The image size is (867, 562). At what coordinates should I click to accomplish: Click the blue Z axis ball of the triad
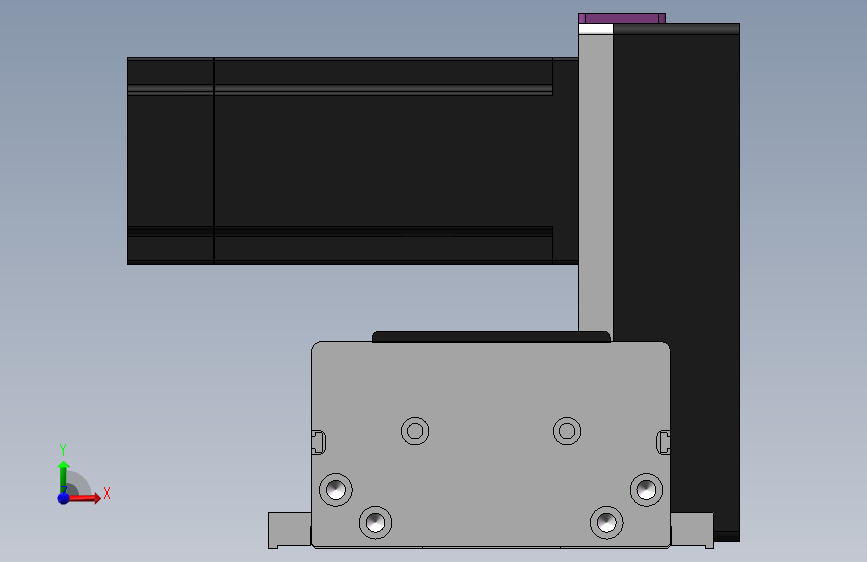64,498
